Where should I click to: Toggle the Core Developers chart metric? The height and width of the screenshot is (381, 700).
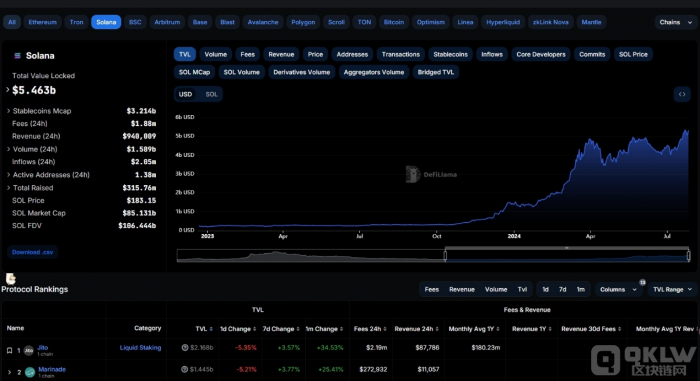tap(541, 54)
